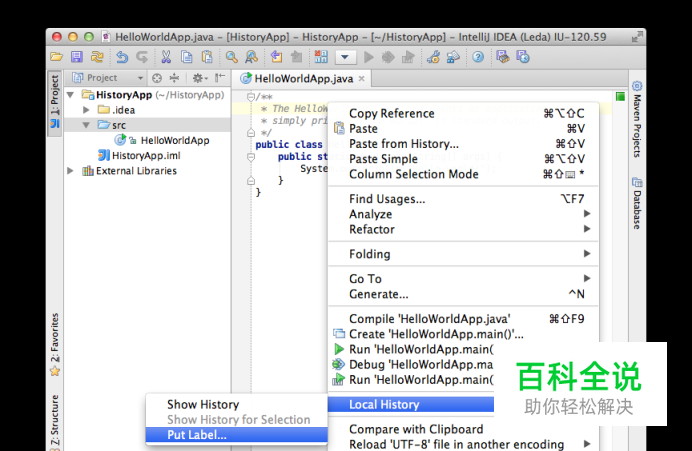This screenshot has height=451, width=692.
Task: Click the Paste clipboard toolbar icon
Action: [x=207, y=57]
